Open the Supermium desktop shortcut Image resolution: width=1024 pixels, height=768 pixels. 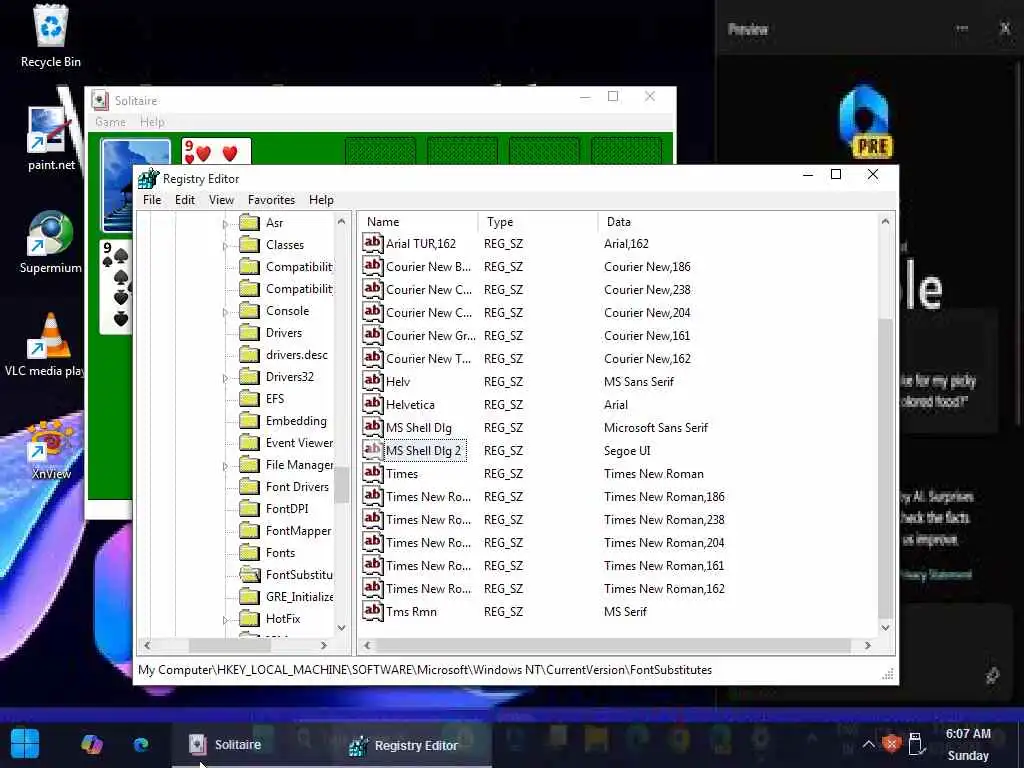click(x=51, y=242)
